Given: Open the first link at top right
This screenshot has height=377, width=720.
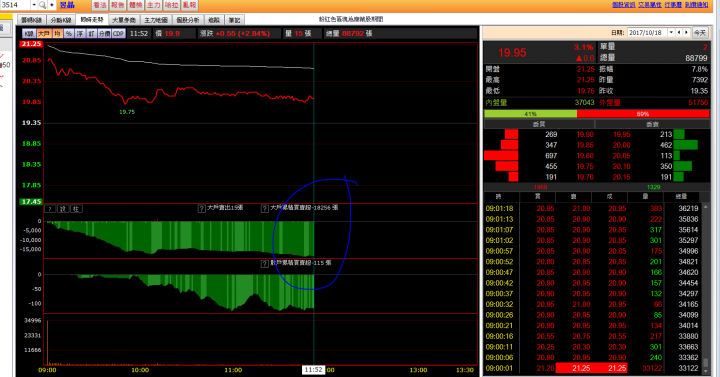Looking at the screenshot, I should 624,5.
